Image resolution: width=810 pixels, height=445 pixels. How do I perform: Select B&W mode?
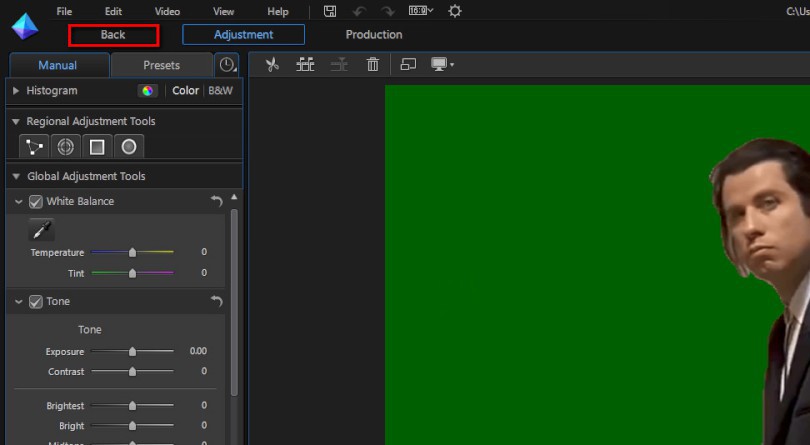coord(221,90)
